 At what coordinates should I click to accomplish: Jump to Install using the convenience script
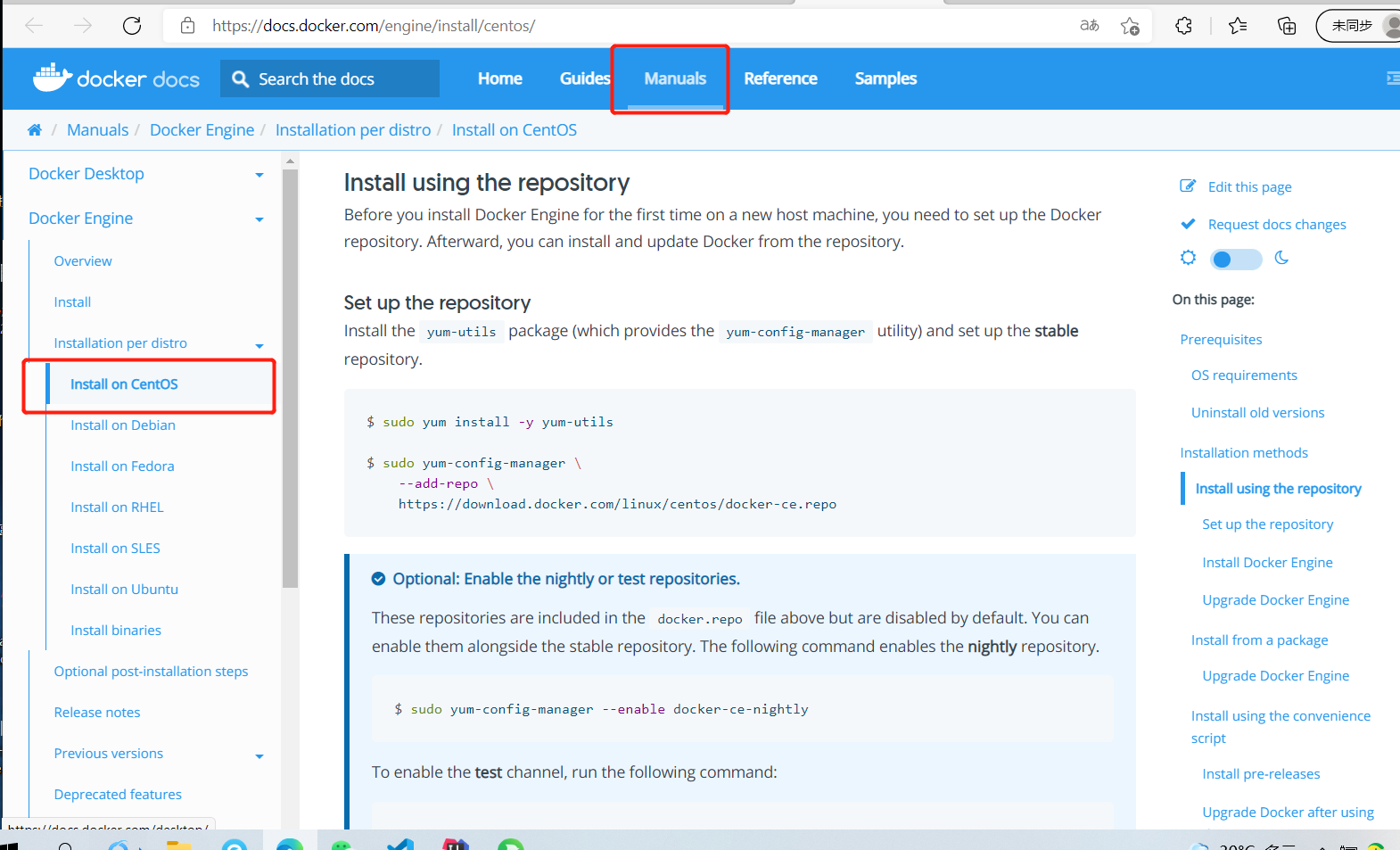pos(1281,727)
